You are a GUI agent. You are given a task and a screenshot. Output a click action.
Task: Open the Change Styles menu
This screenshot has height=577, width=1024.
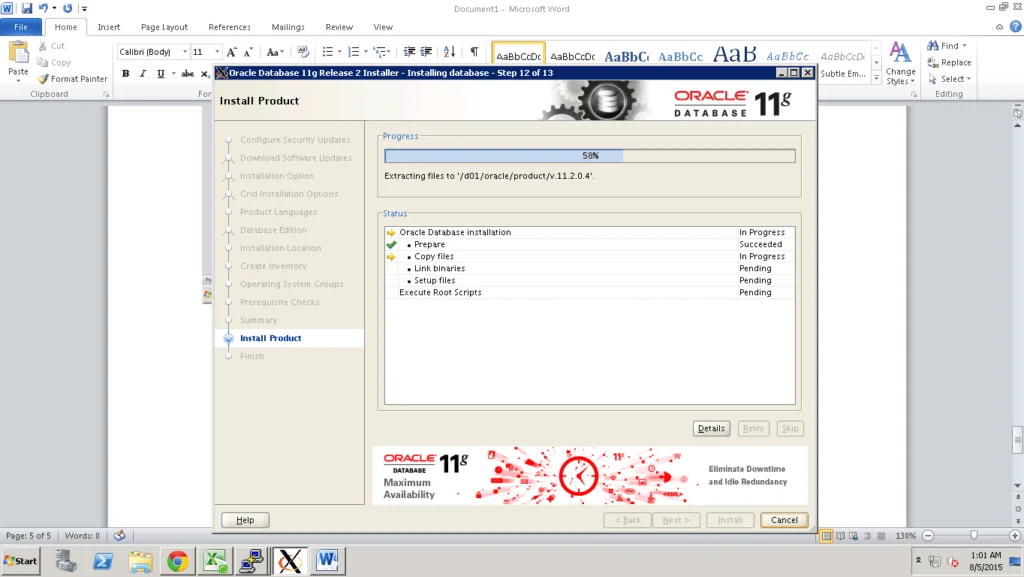901,63
